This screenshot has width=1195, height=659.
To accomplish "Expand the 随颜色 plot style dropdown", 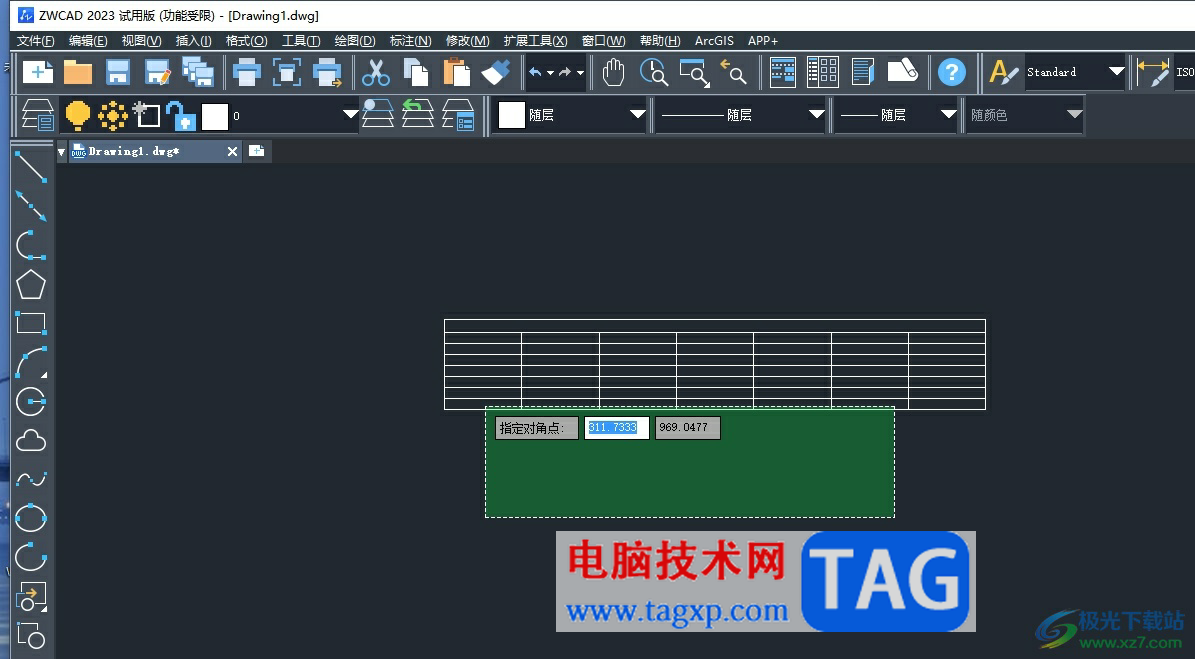I will pyautogui.click(x=1075, y=114).
